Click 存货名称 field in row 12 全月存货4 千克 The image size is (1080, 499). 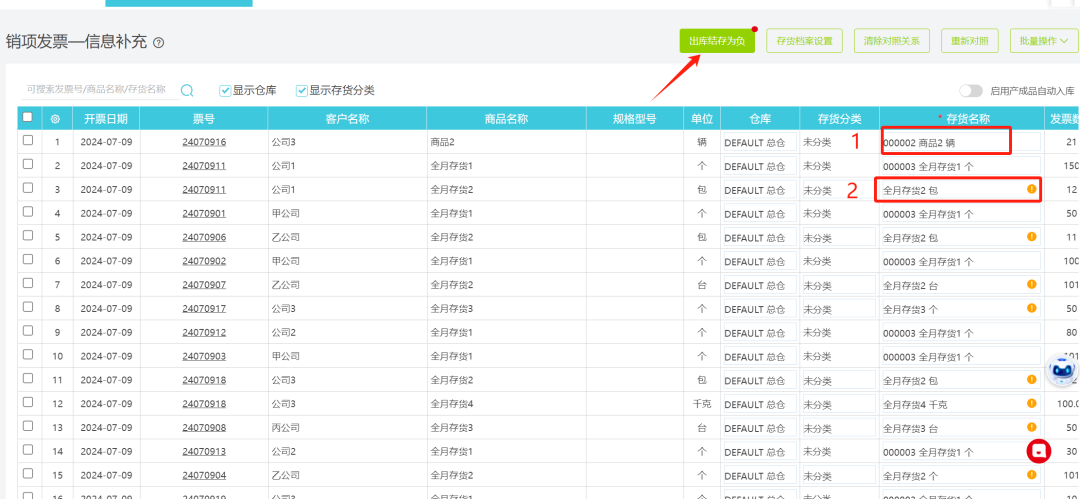[x=961, y=405]
